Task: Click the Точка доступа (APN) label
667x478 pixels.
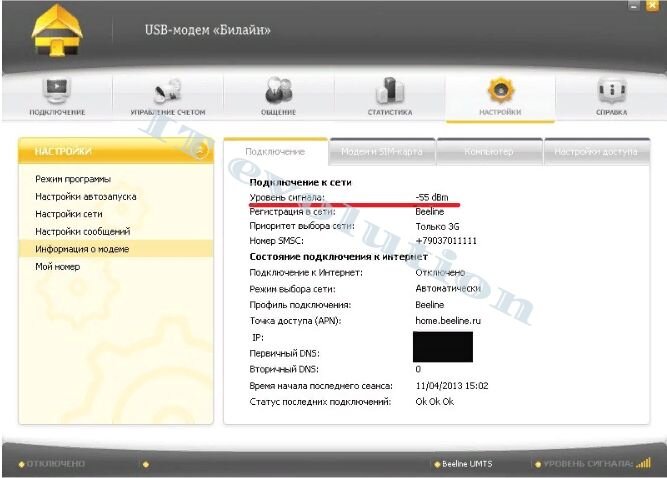Action: click(295, 321)
